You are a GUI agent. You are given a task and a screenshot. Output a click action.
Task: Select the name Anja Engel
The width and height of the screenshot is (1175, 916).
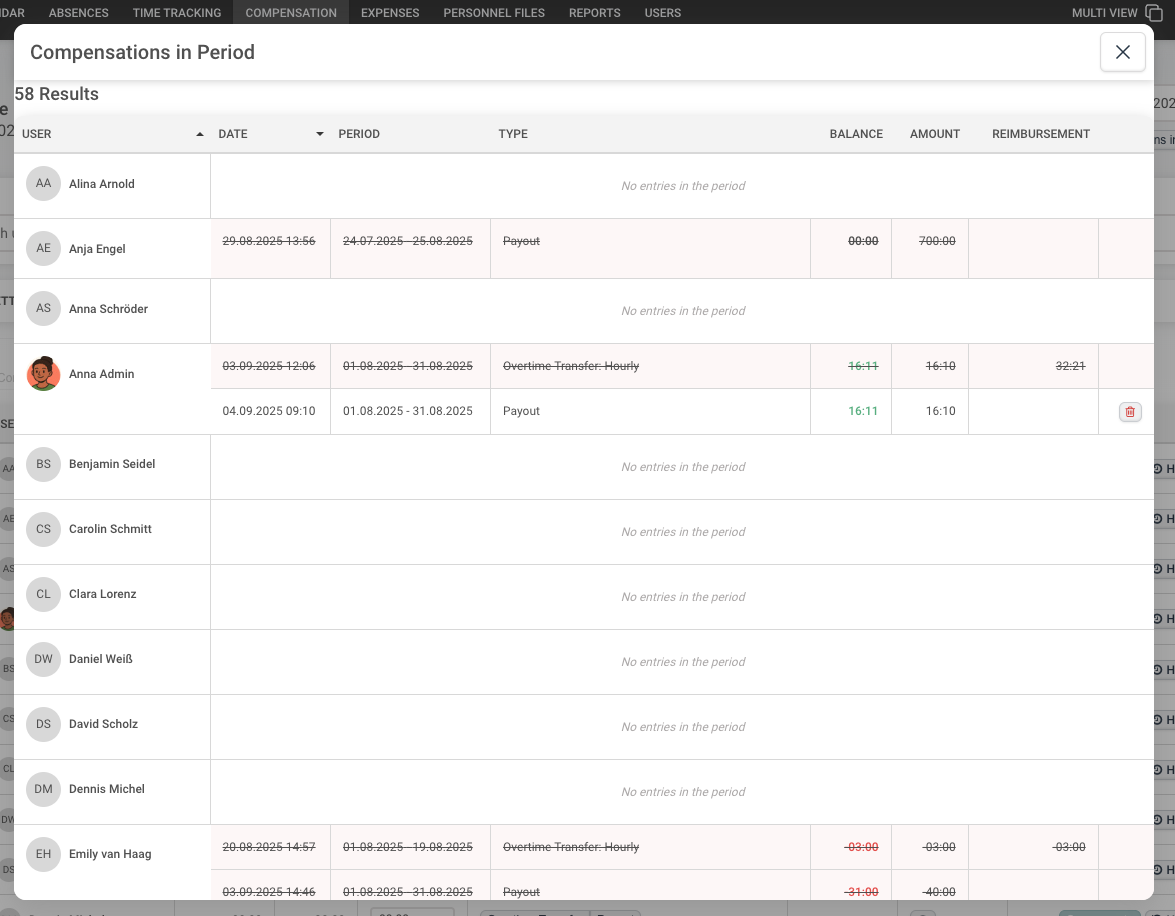coord(97,249)
